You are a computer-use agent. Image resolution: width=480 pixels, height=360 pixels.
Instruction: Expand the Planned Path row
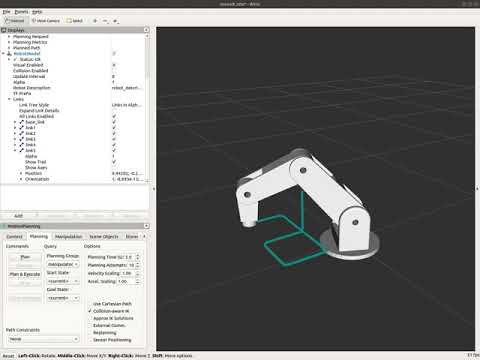[9, 48]
